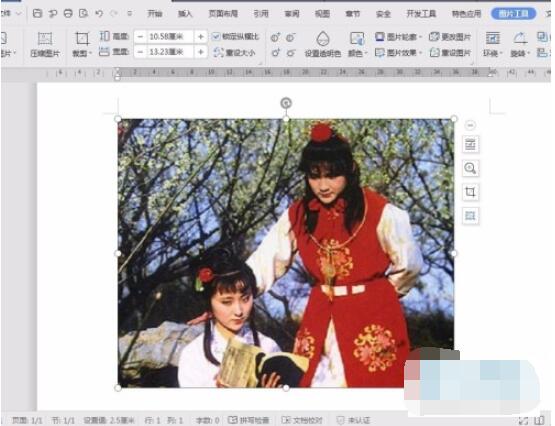Open the Home (开始) tab
Image resolution: width=555 pixels, height=426 pixels.
[155, 14]
